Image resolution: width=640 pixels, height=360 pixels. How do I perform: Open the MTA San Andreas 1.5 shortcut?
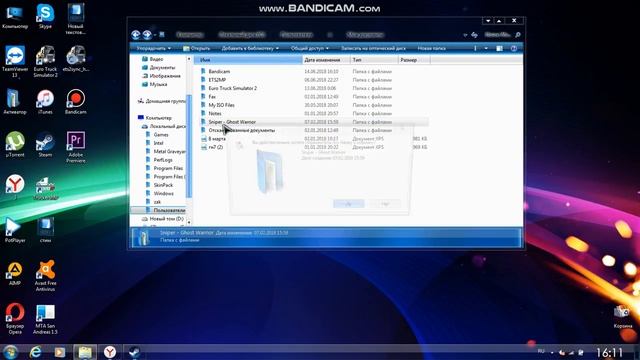(x=45, y=319)
